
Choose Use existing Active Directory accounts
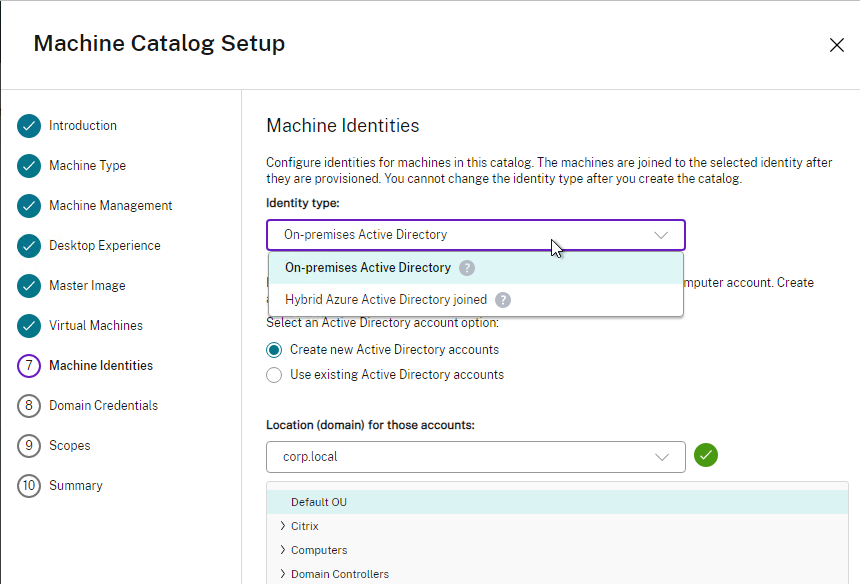tap(274, 375)
